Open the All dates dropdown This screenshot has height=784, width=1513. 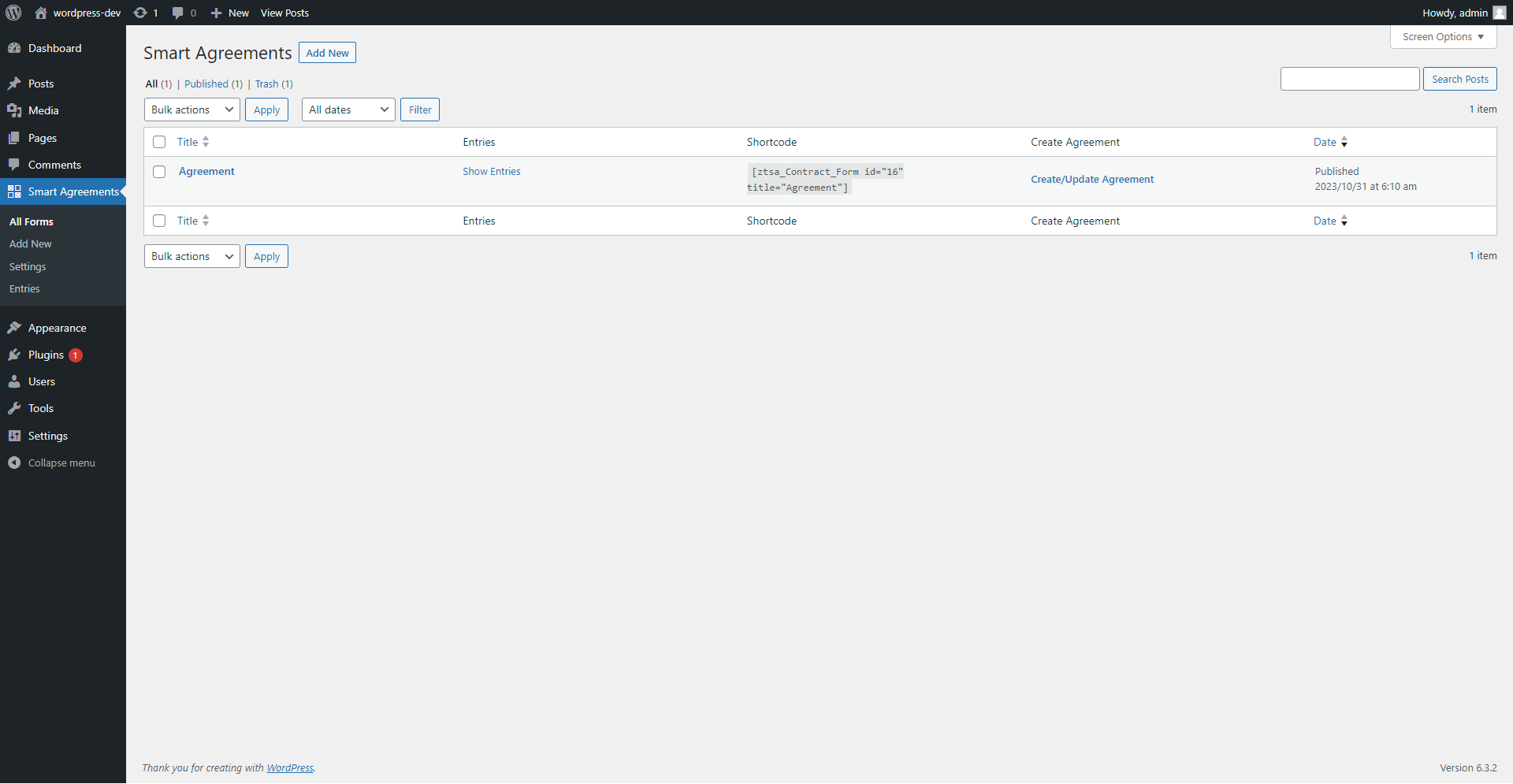(348, 110)
